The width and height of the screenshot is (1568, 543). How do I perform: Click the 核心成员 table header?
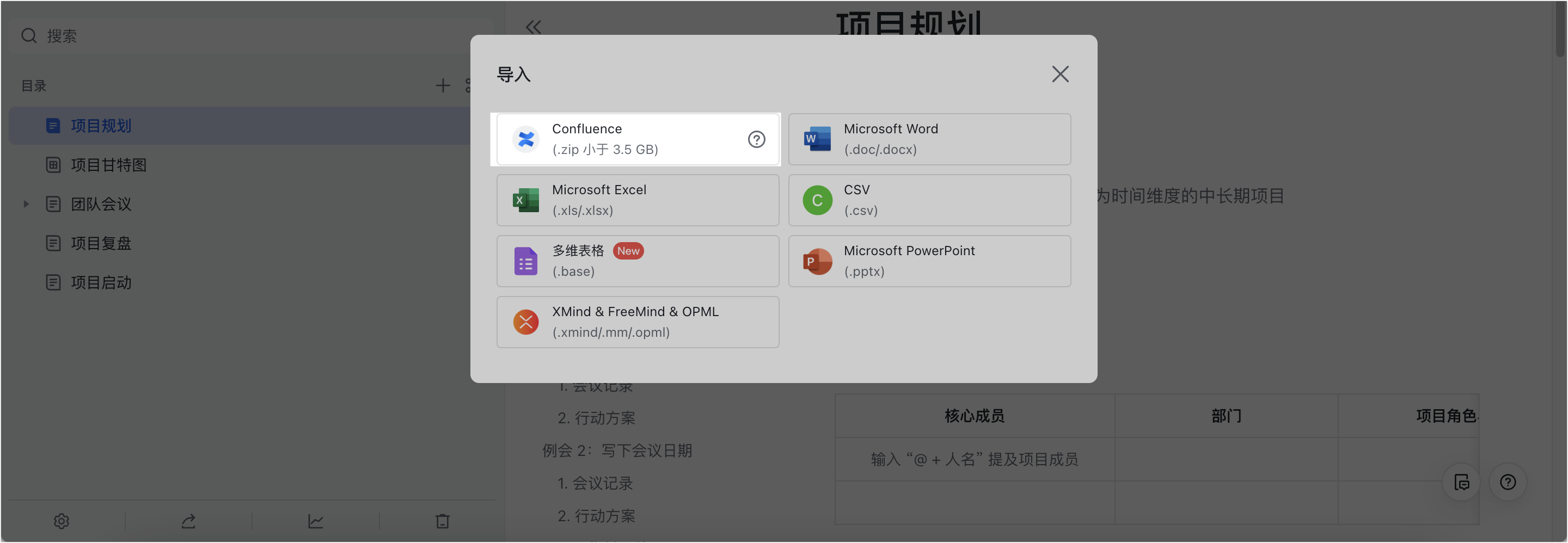(x=974, y=416)
